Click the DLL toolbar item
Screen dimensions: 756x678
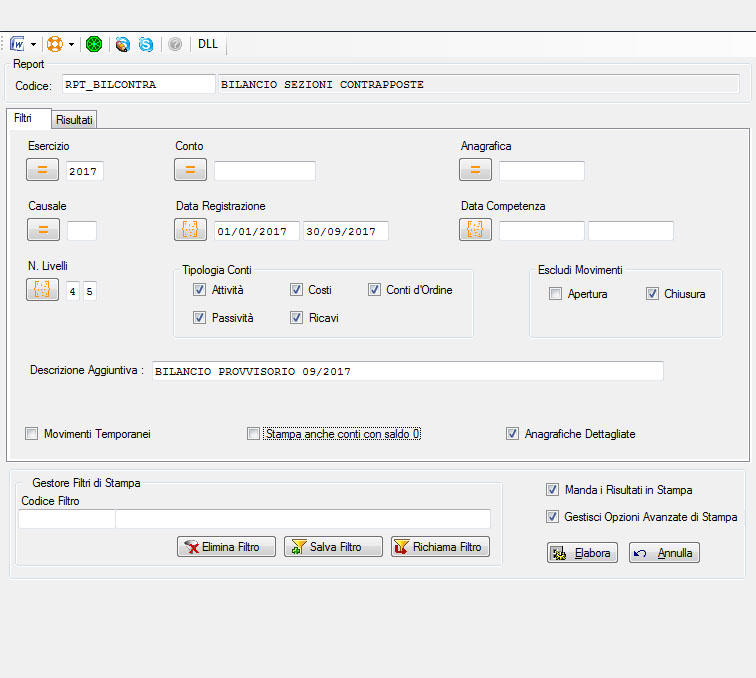(x=207, y=44)
